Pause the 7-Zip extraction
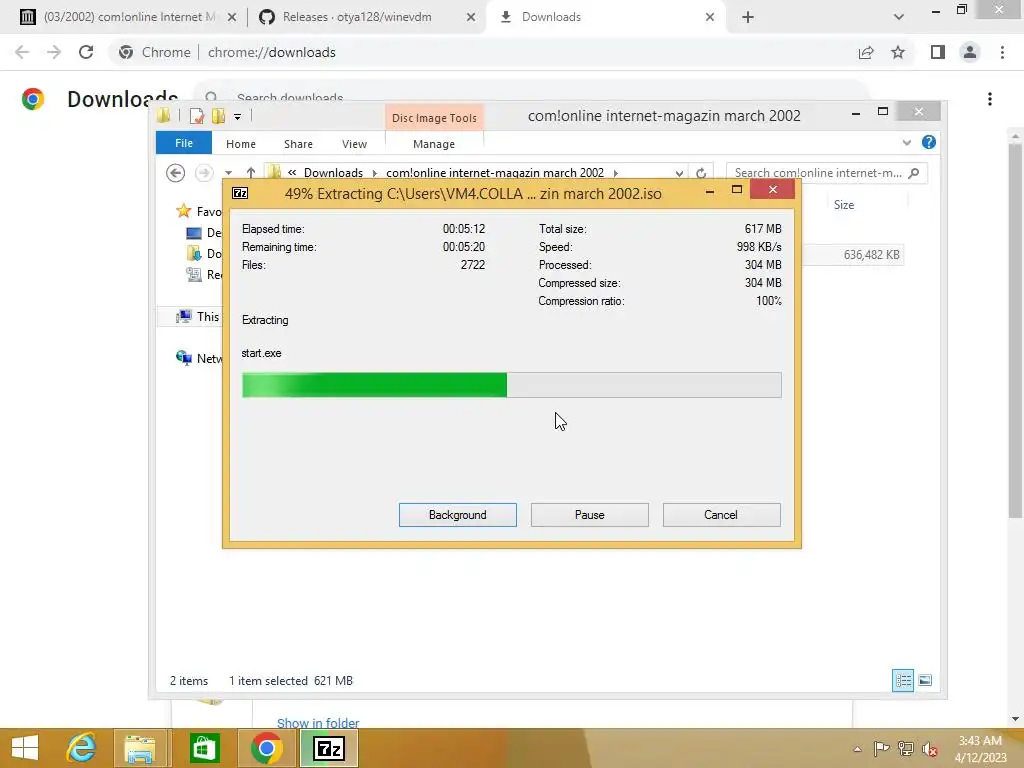Viewport: 1024px width, 768px height. (589, 515)
